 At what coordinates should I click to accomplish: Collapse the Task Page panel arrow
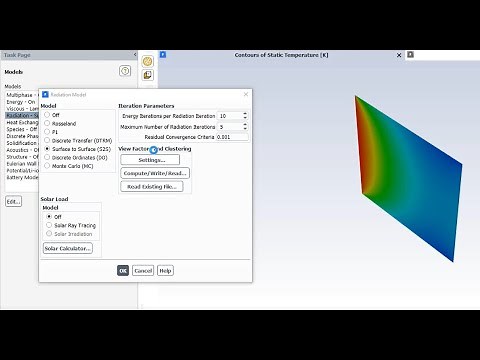[x=135, y=55]
